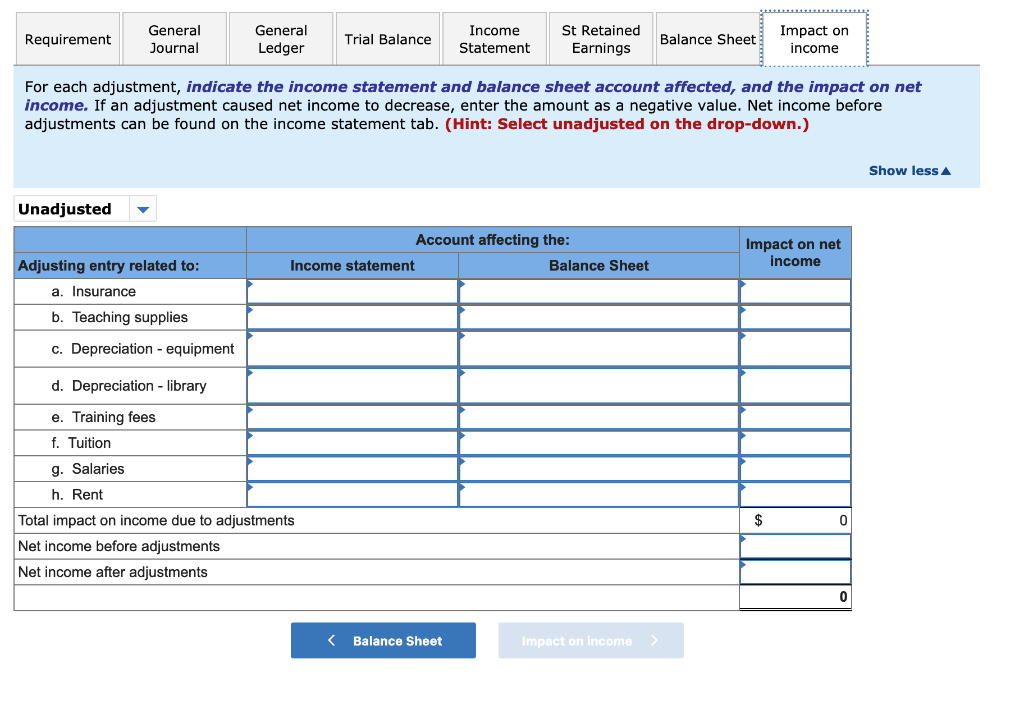Open the Unadjusted drop-down selector
Screen dimensions: 1024x705
tap(142, 208)
